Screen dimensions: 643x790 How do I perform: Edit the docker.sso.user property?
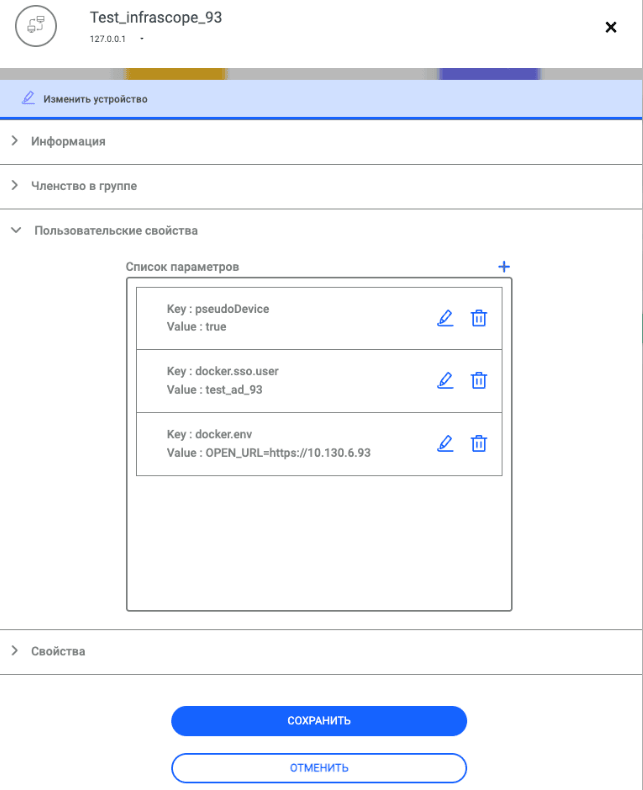click(445, 380)
